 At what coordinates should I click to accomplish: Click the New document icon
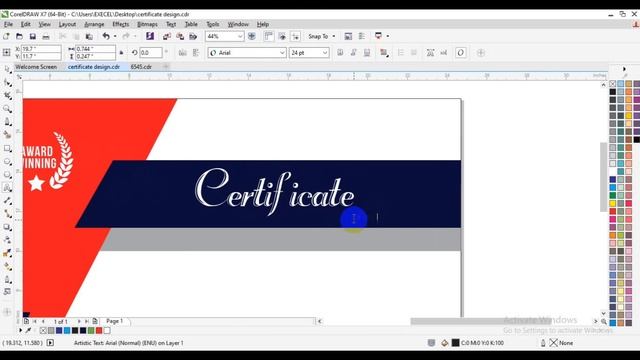click(6, 36)
